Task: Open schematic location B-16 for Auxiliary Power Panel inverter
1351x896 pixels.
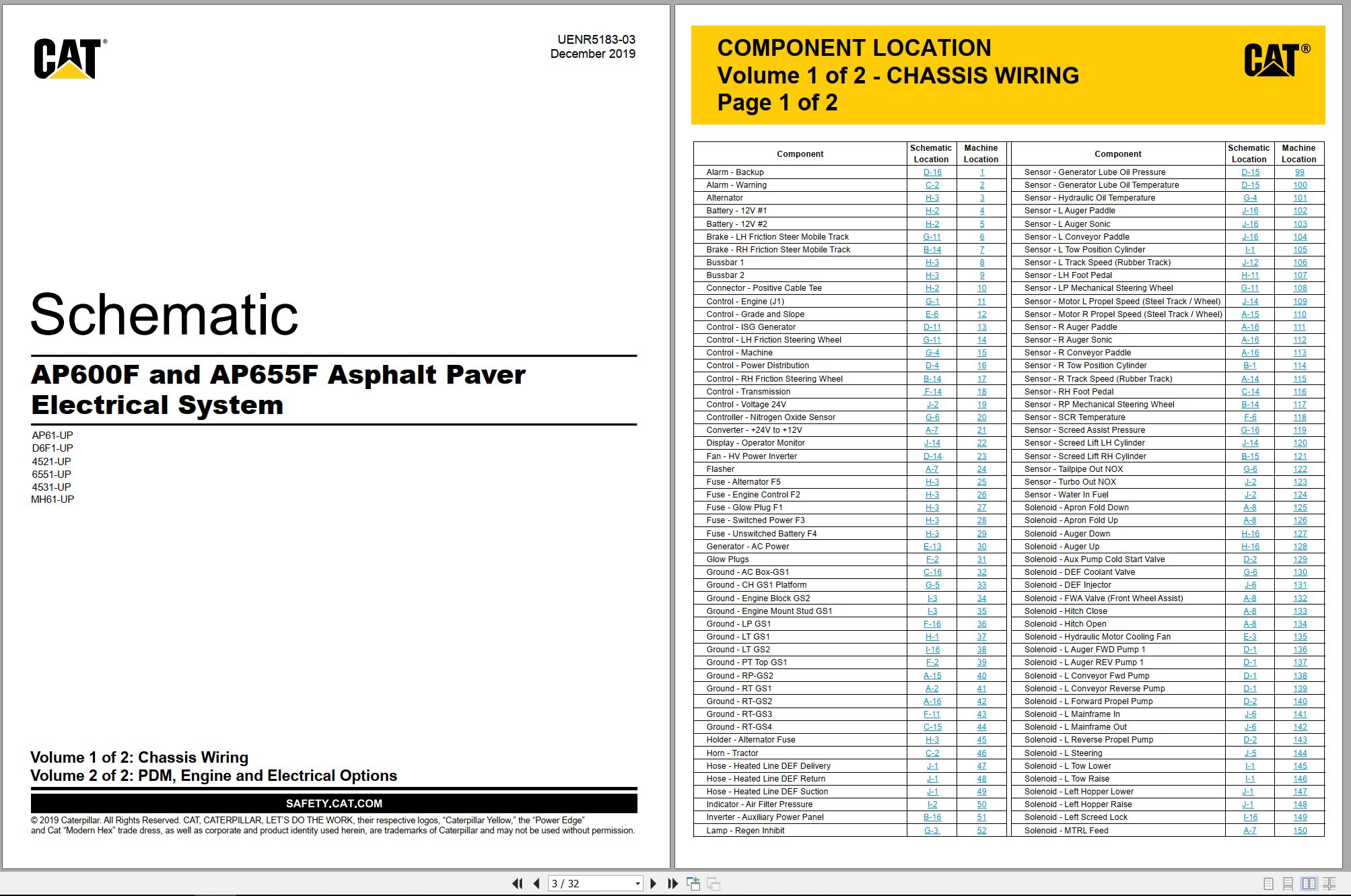Action: [x=932, y=817]
